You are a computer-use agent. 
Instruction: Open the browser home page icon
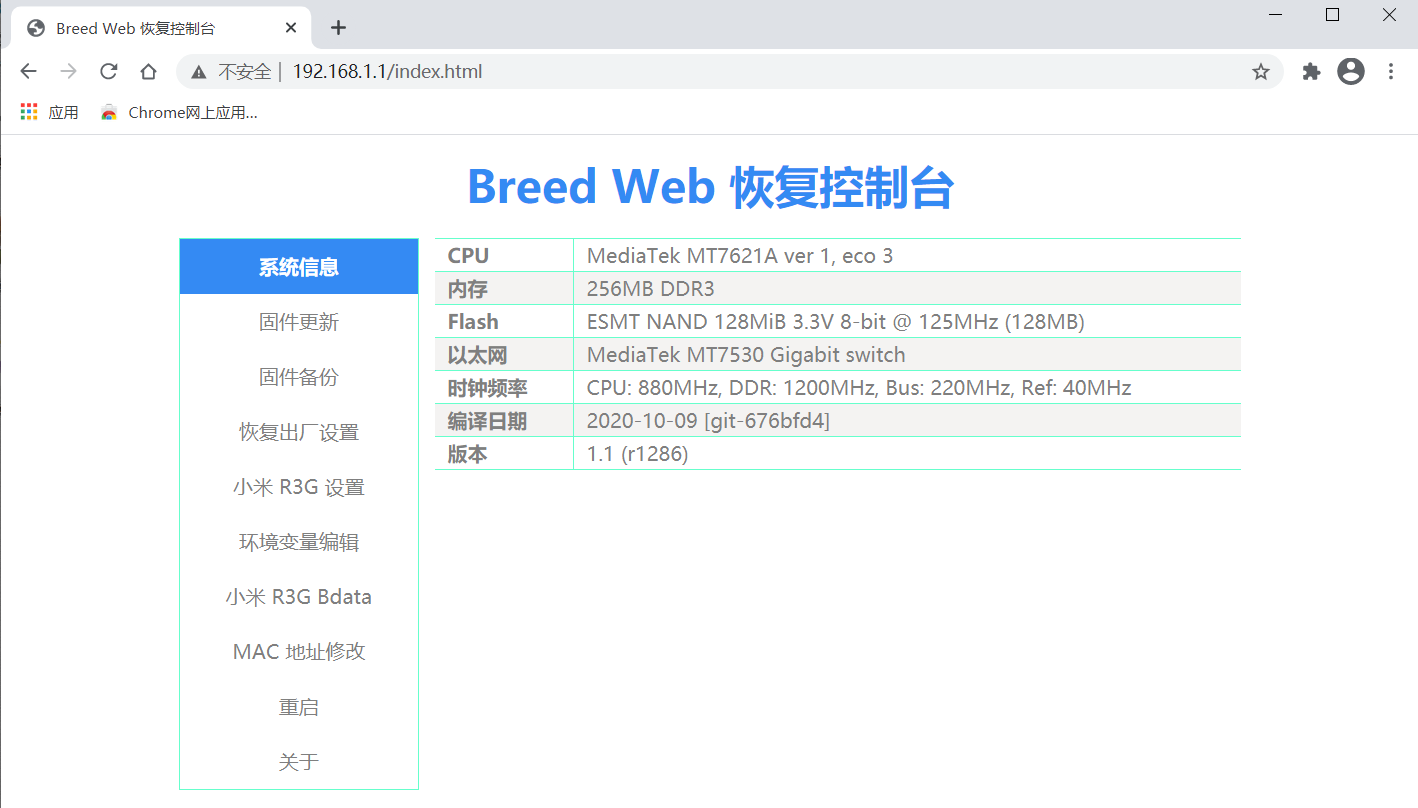(148, 71)
